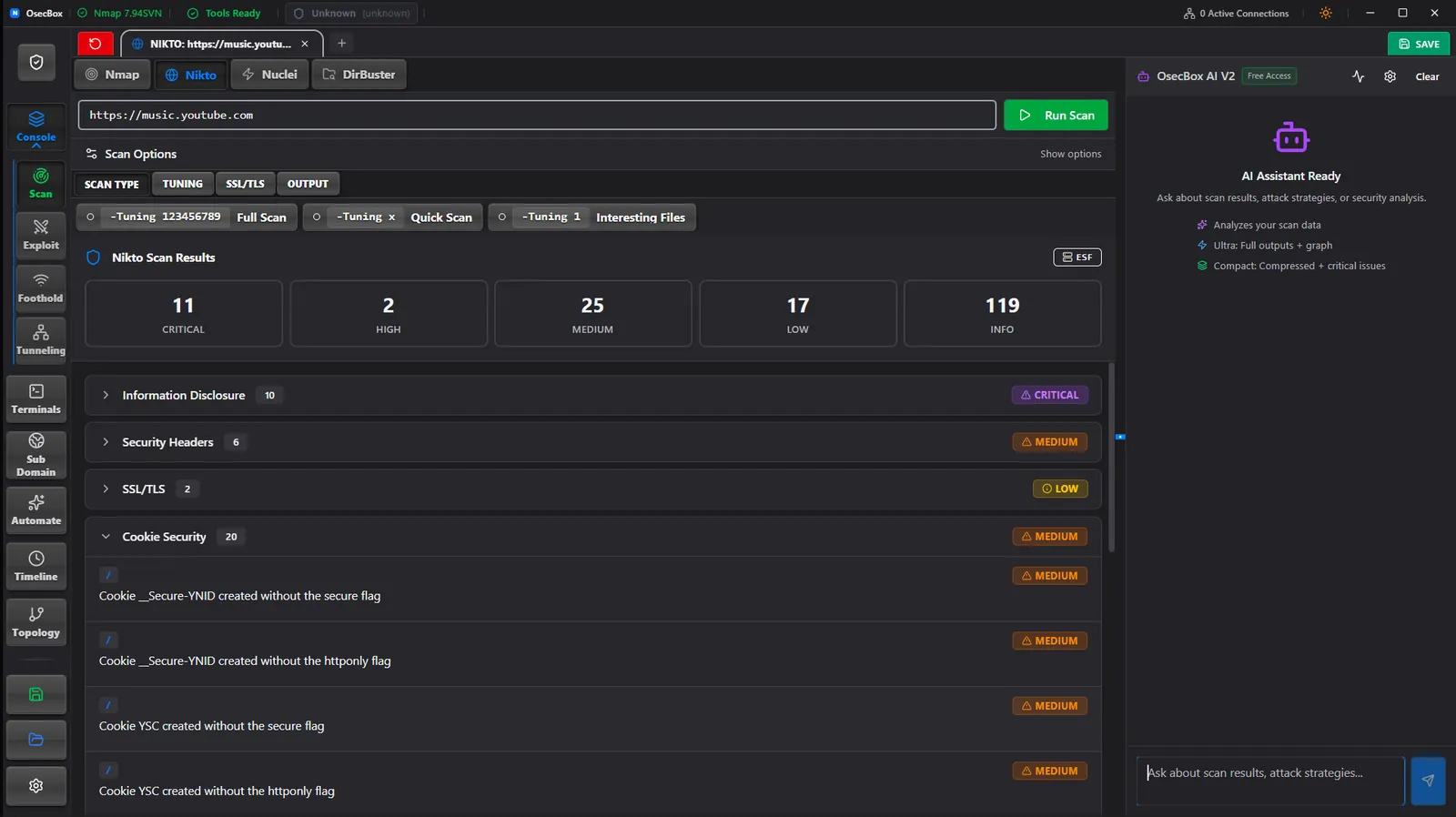Image resolution: width=1456 pixels, height=817 pixels.
Task: Open AI assistant settings gear
Action: (x=1390, y=76)
